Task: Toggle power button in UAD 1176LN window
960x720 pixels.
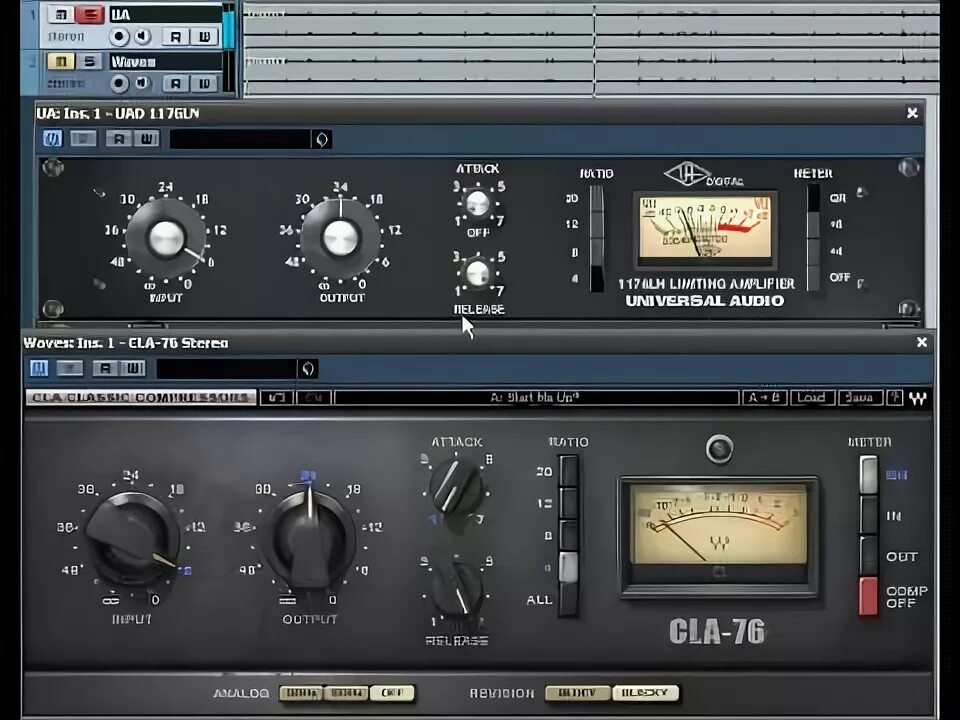Action: point(53,139)
